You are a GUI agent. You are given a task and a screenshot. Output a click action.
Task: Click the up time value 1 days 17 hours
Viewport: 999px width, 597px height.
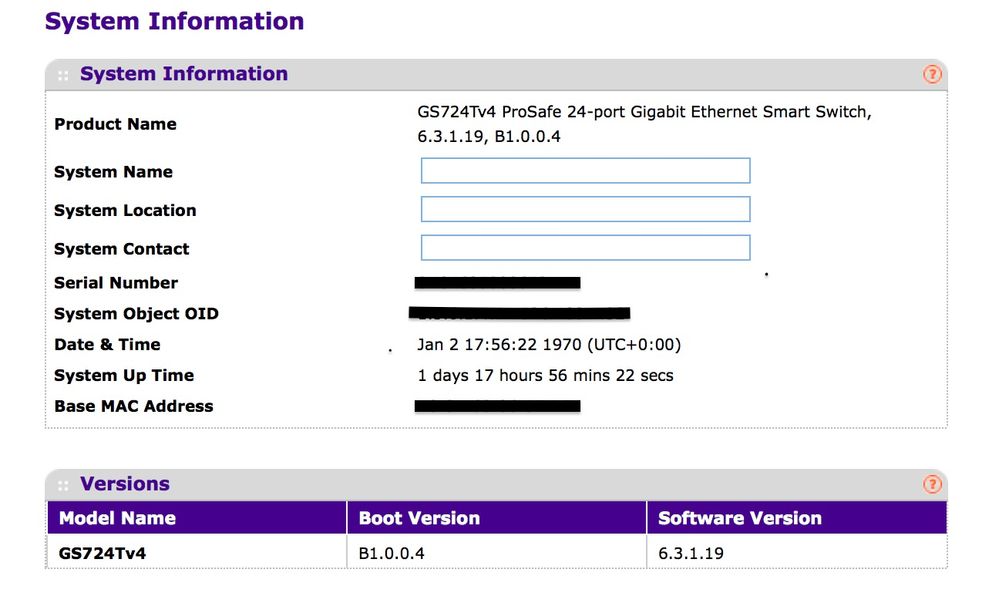tap(545, 375)
